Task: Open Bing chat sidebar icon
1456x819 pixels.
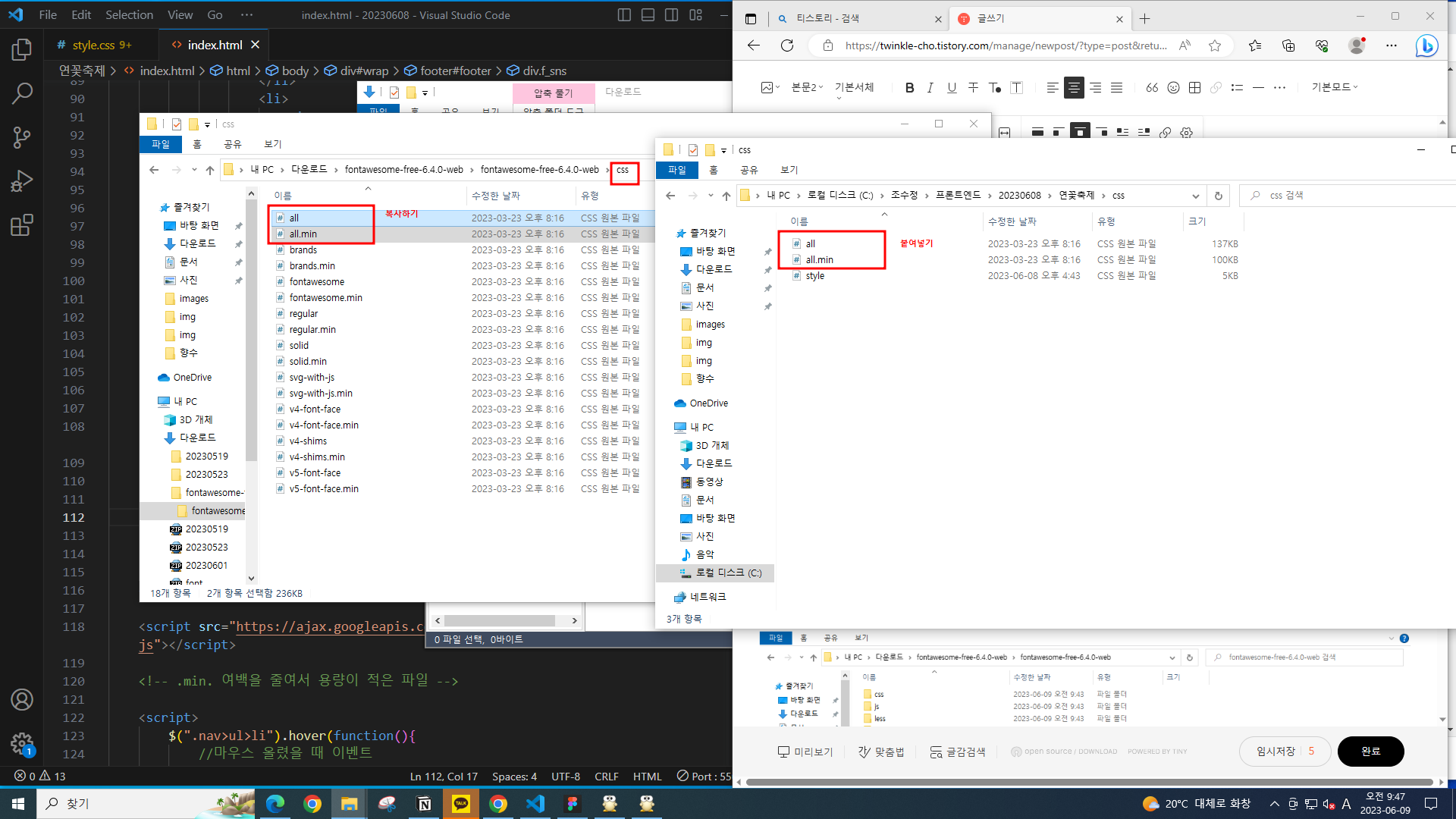Action: click(x=1426, y=45)
